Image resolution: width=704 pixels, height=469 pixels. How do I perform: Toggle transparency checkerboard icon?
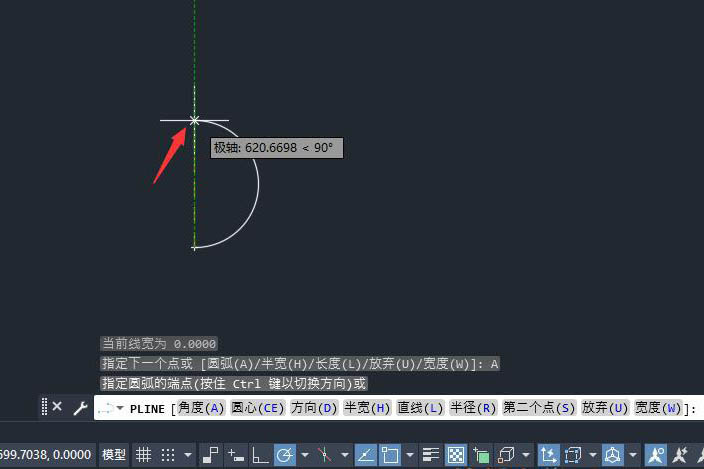(x=456, y=455)
